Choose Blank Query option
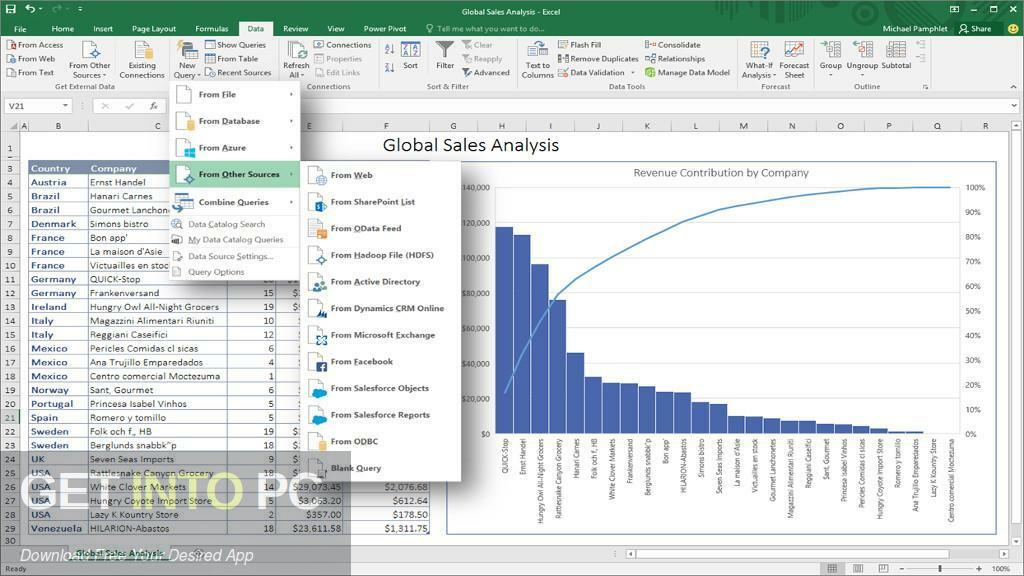Viewport: 1024px width, 576px height. point(382,468)
